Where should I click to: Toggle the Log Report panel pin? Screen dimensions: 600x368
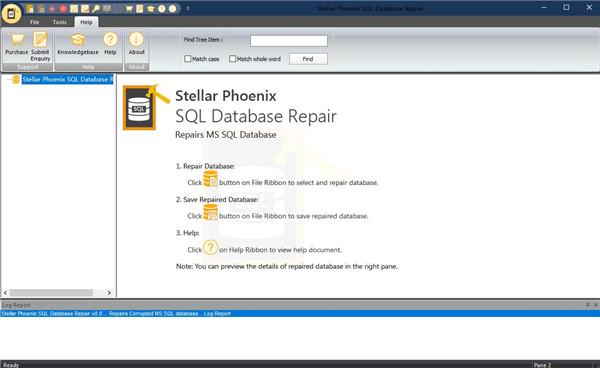(x=587, y=305)
